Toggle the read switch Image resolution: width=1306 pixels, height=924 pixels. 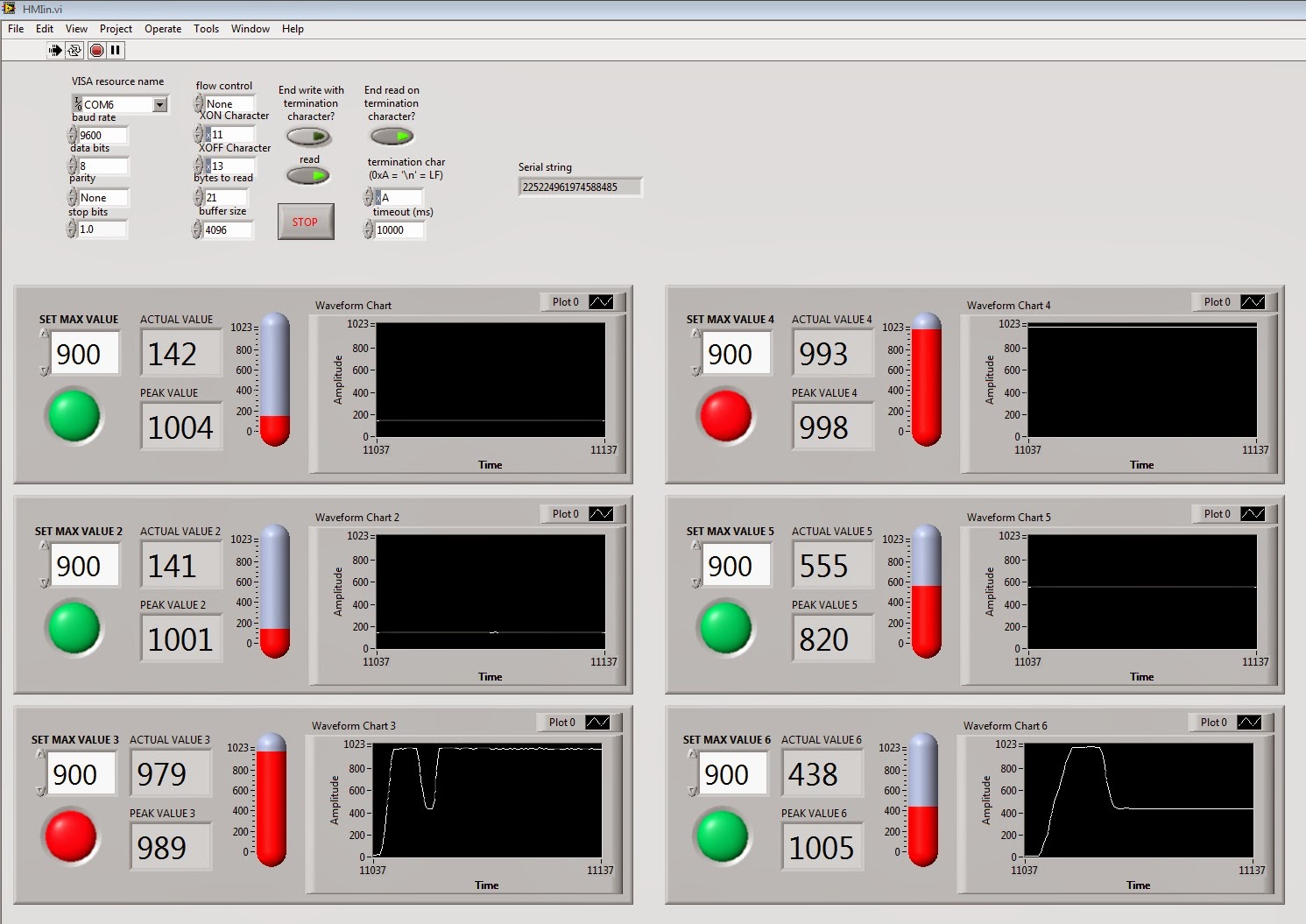tap(310, 175)
